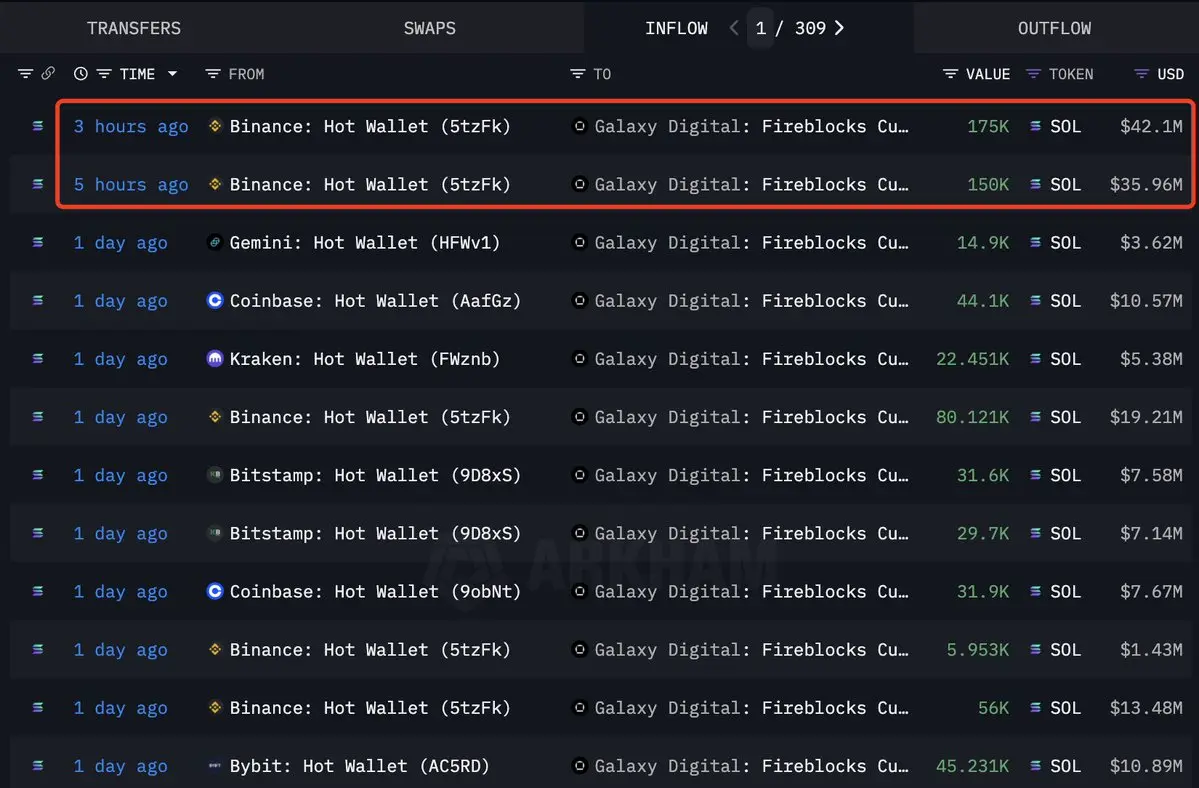Click the 22.451K value
Image resolution: width=1199 pixels, height=788 pixels.
pyautogui.click(x=973, y=358)
